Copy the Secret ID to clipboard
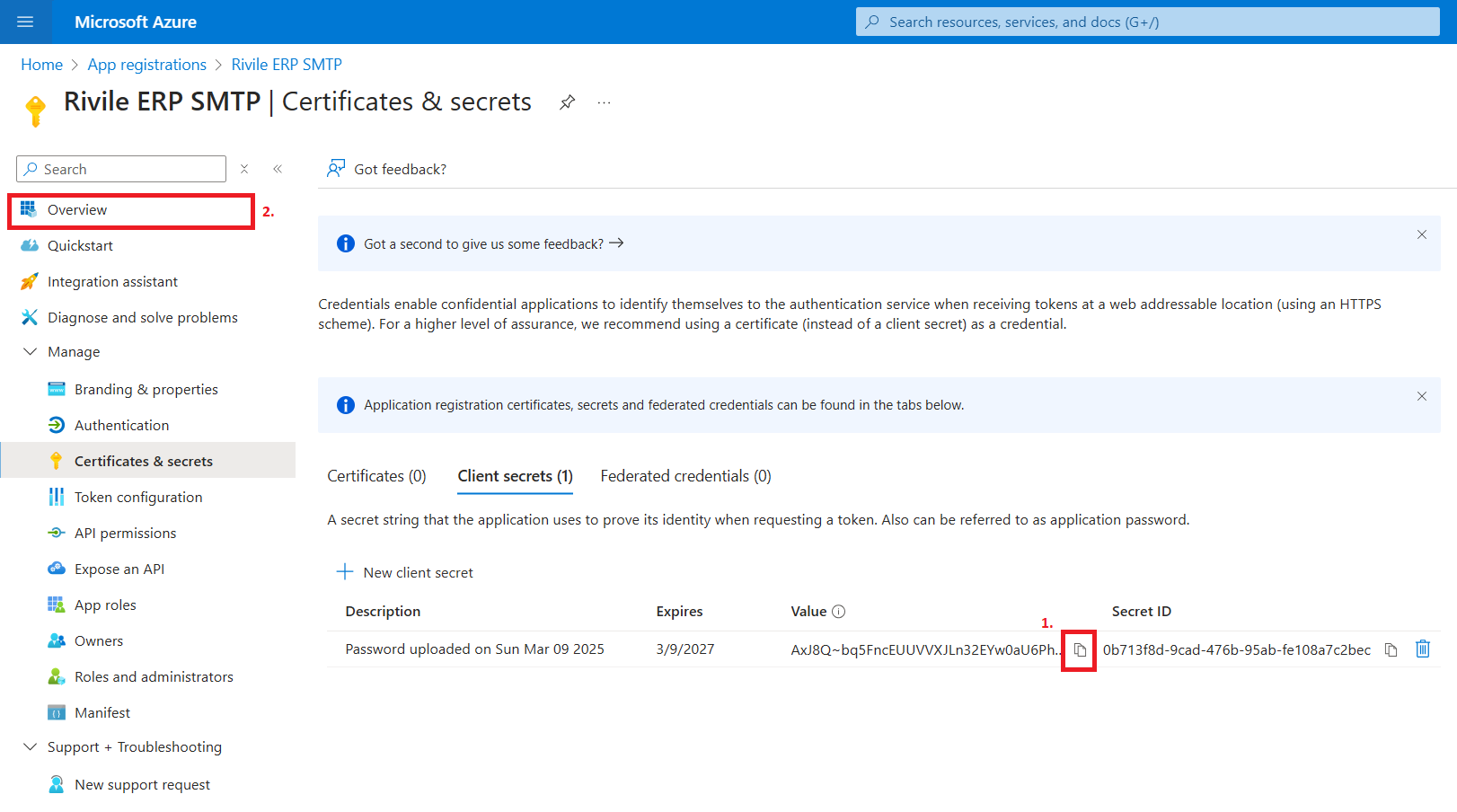The width and height of the screenshot is (1457, 812). pyautogui.click(x=1391, y=650)
